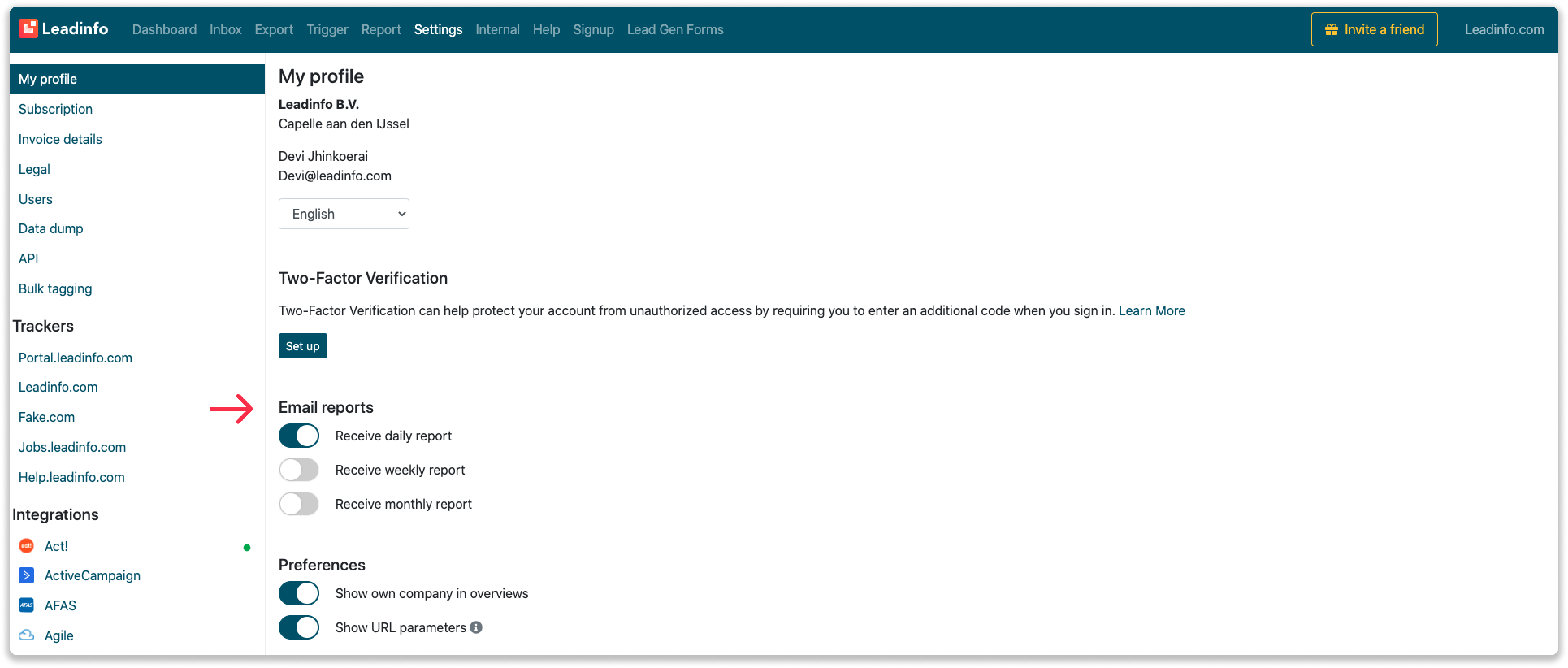Select the Portal.leadinfo.com tracker
Viewport: 1568px width, 668px height.
pos(76,358)
